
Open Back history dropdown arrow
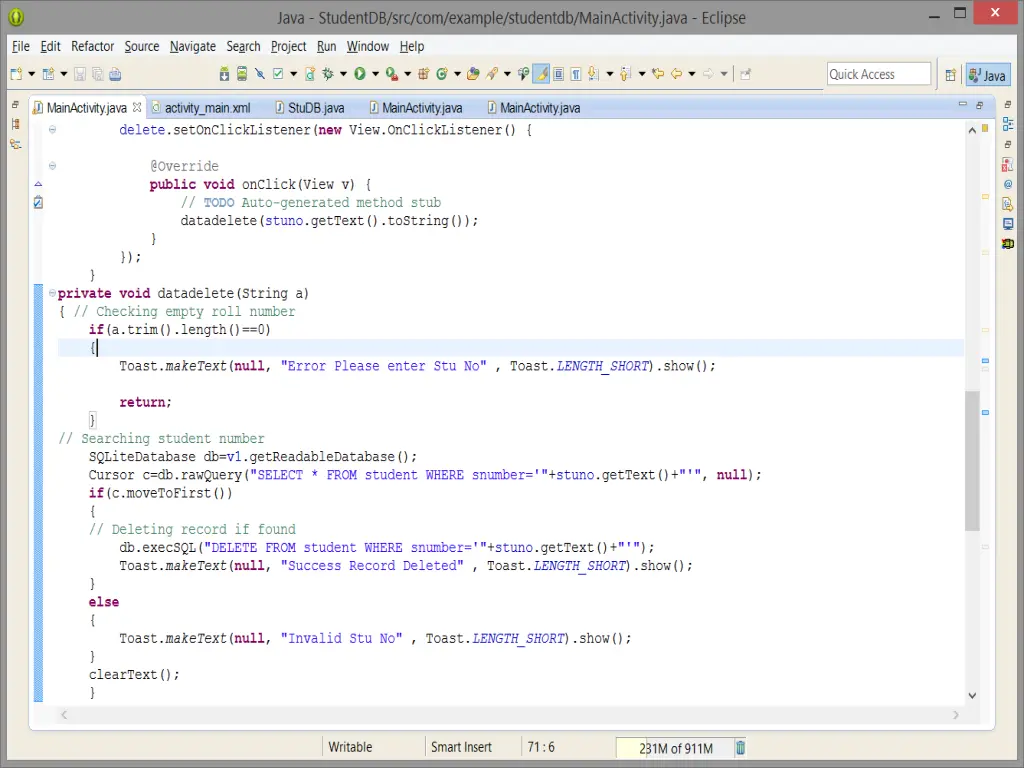[x=692, y=74]
